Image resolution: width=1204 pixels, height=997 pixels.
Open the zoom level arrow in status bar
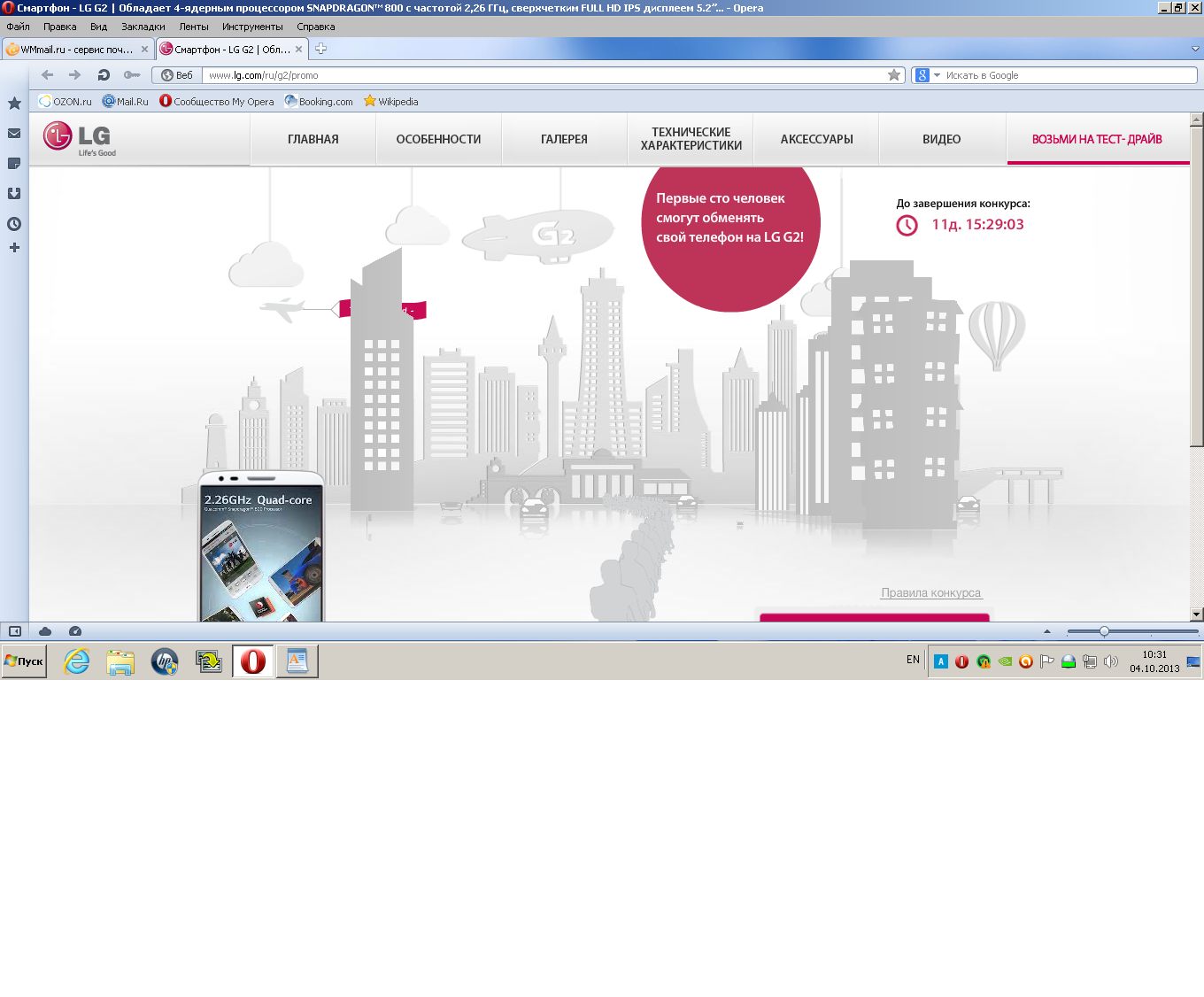1047,631
